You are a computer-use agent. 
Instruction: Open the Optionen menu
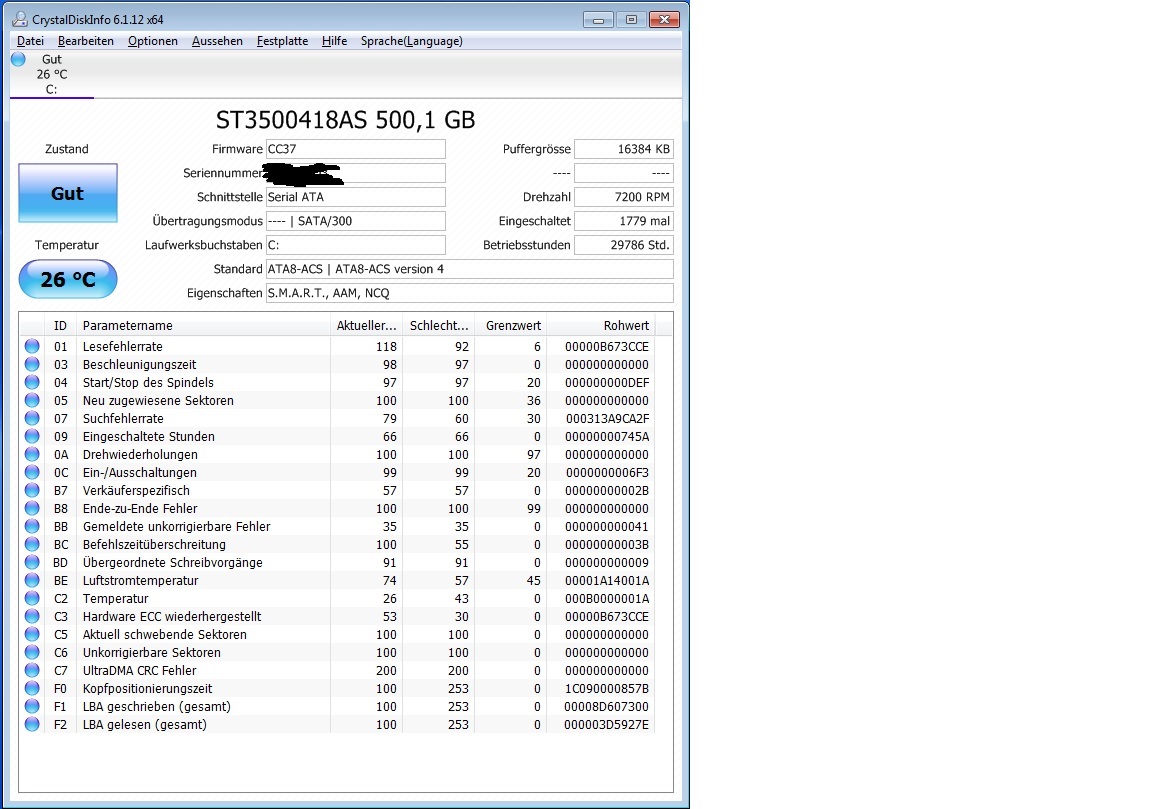[x=153, y=41]
